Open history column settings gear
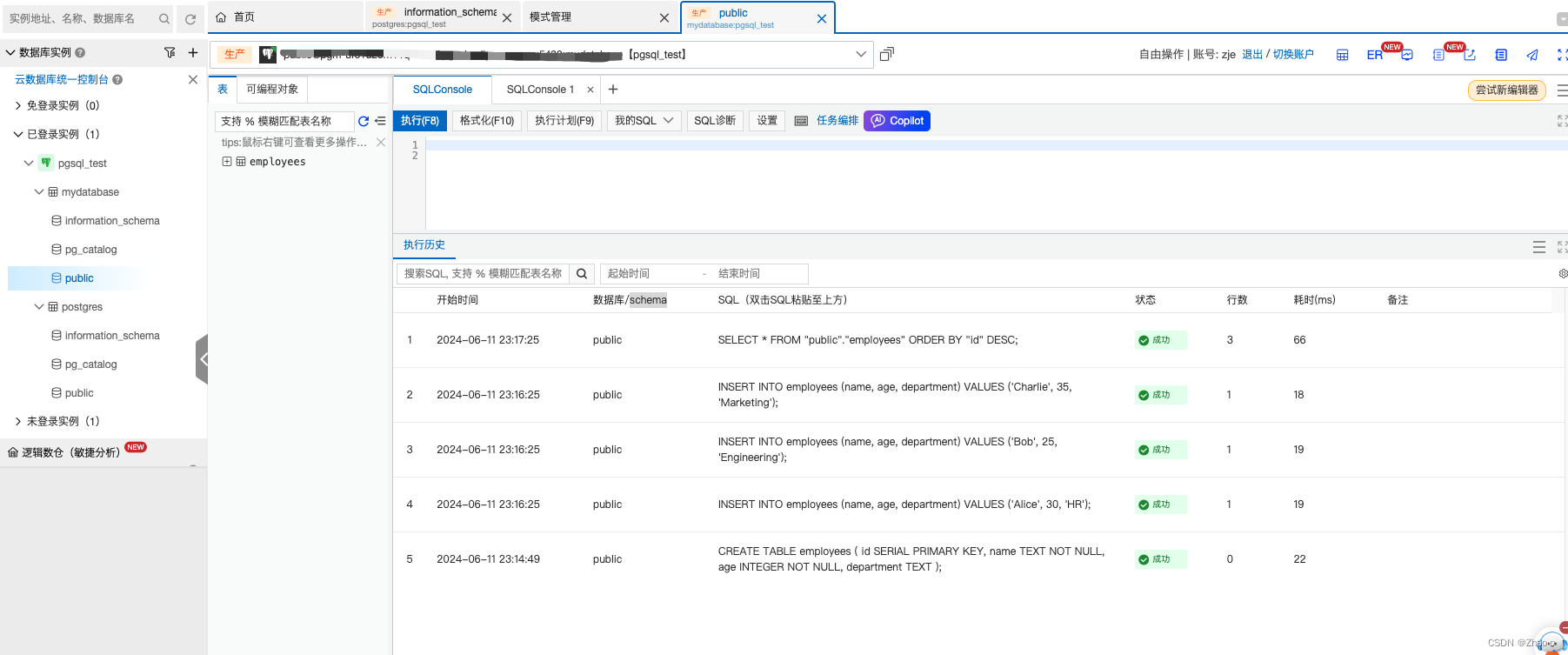Viewport: 1568px width, 655px height. coord(1563,274)
